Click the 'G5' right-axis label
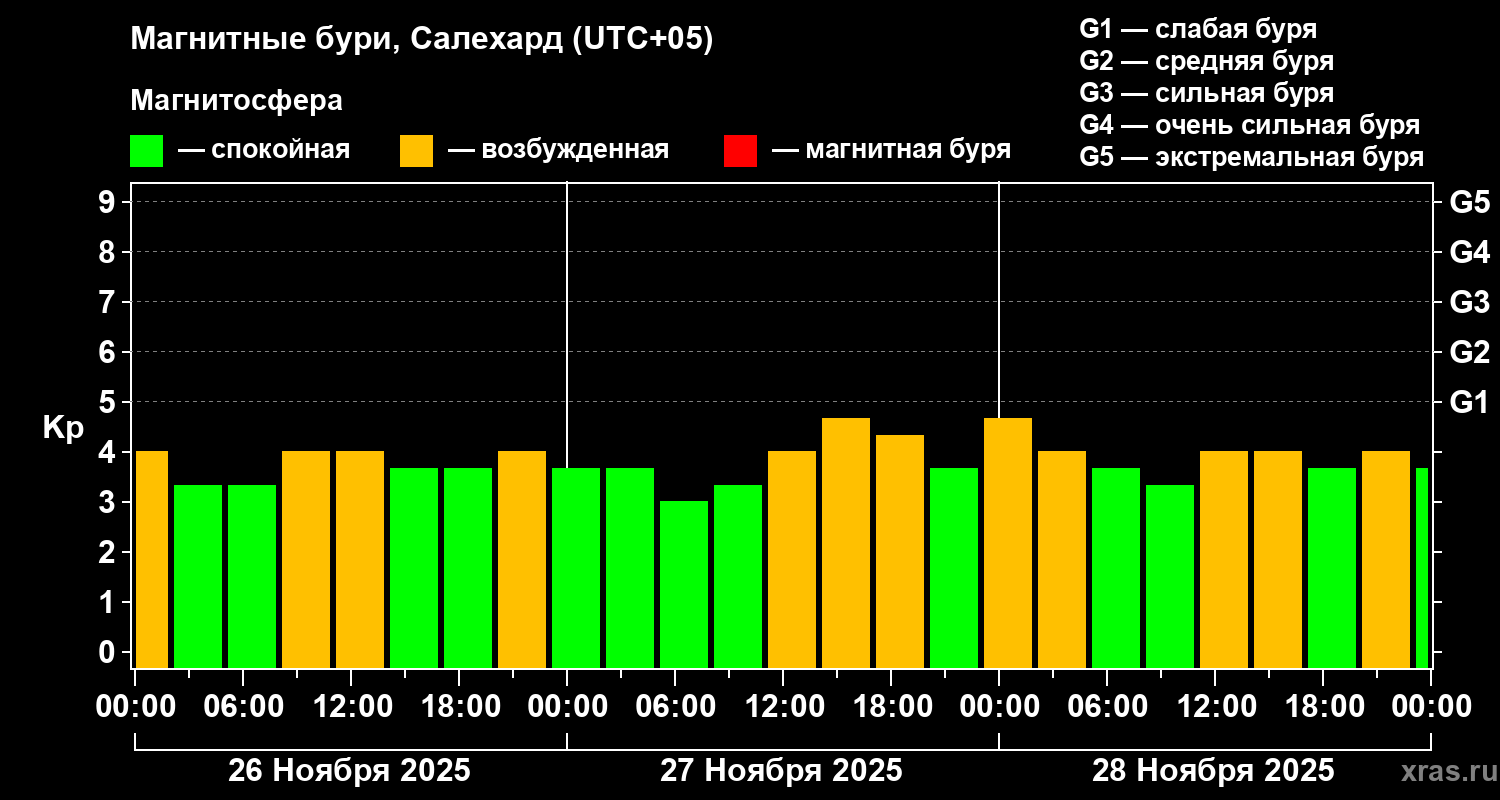 (x=1469, y=202)
